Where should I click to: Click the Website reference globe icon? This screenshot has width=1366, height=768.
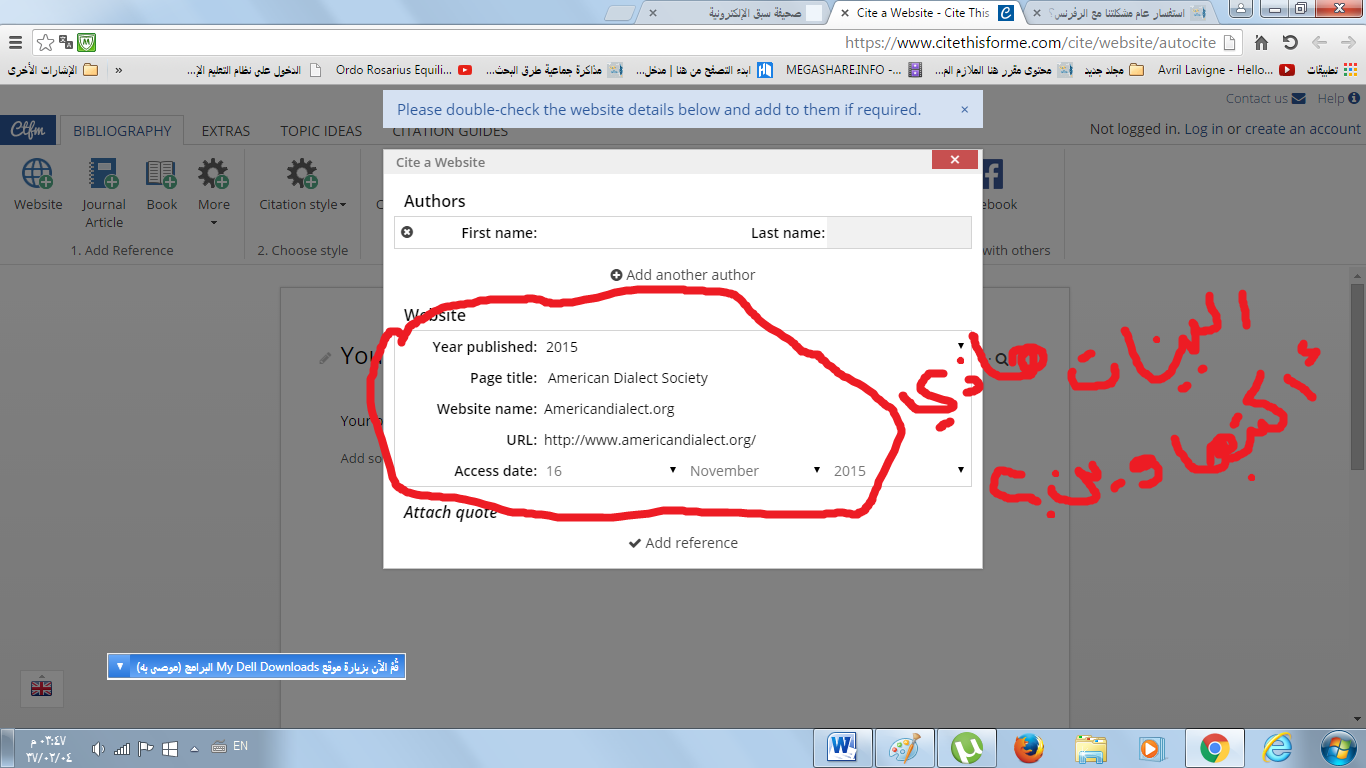click(x=38, y=175)
